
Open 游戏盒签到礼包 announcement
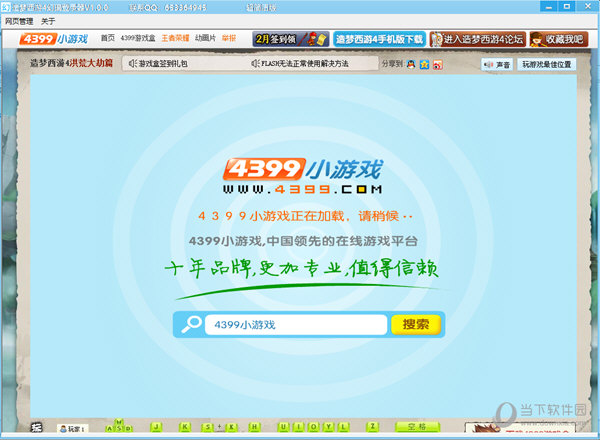point(158,64)
